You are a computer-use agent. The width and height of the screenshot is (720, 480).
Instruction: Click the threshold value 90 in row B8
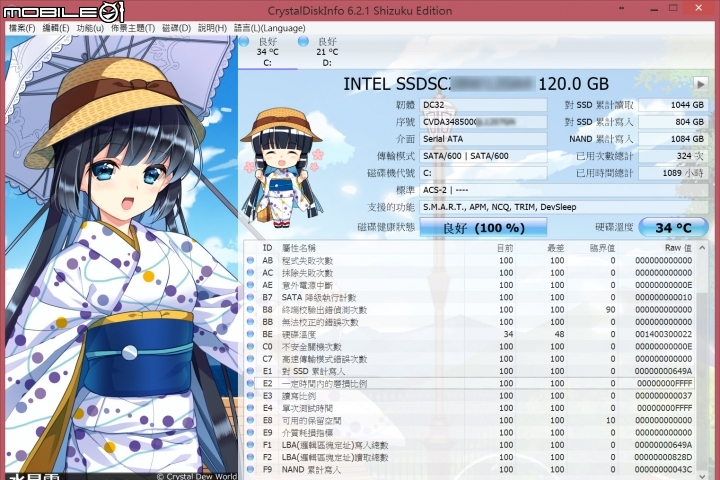coord(610,310)
